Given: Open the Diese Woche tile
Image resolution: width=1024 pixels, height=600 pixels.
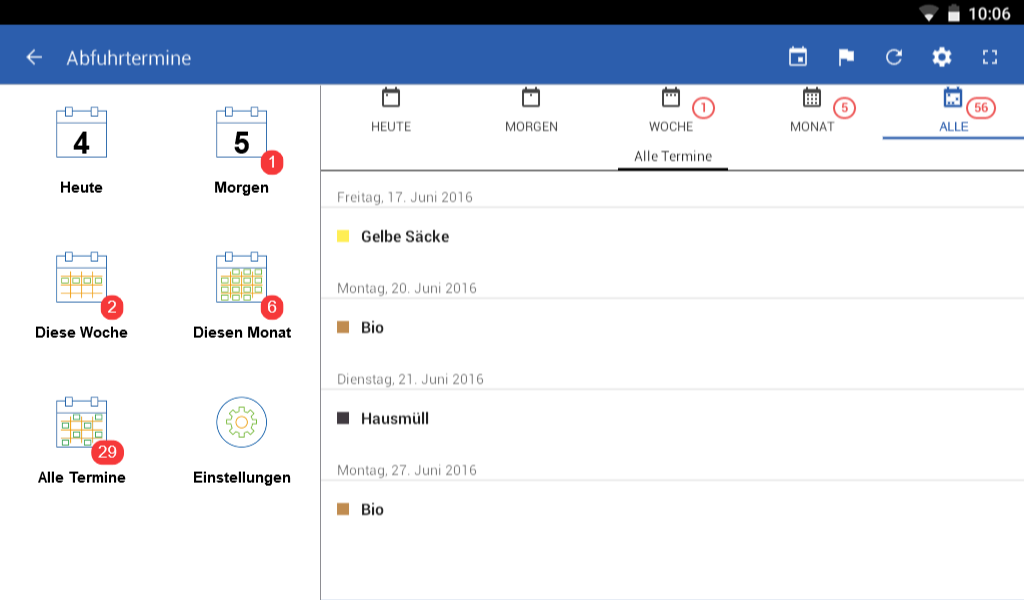Looking at the screenshot, I should click(x=81, y=296).
